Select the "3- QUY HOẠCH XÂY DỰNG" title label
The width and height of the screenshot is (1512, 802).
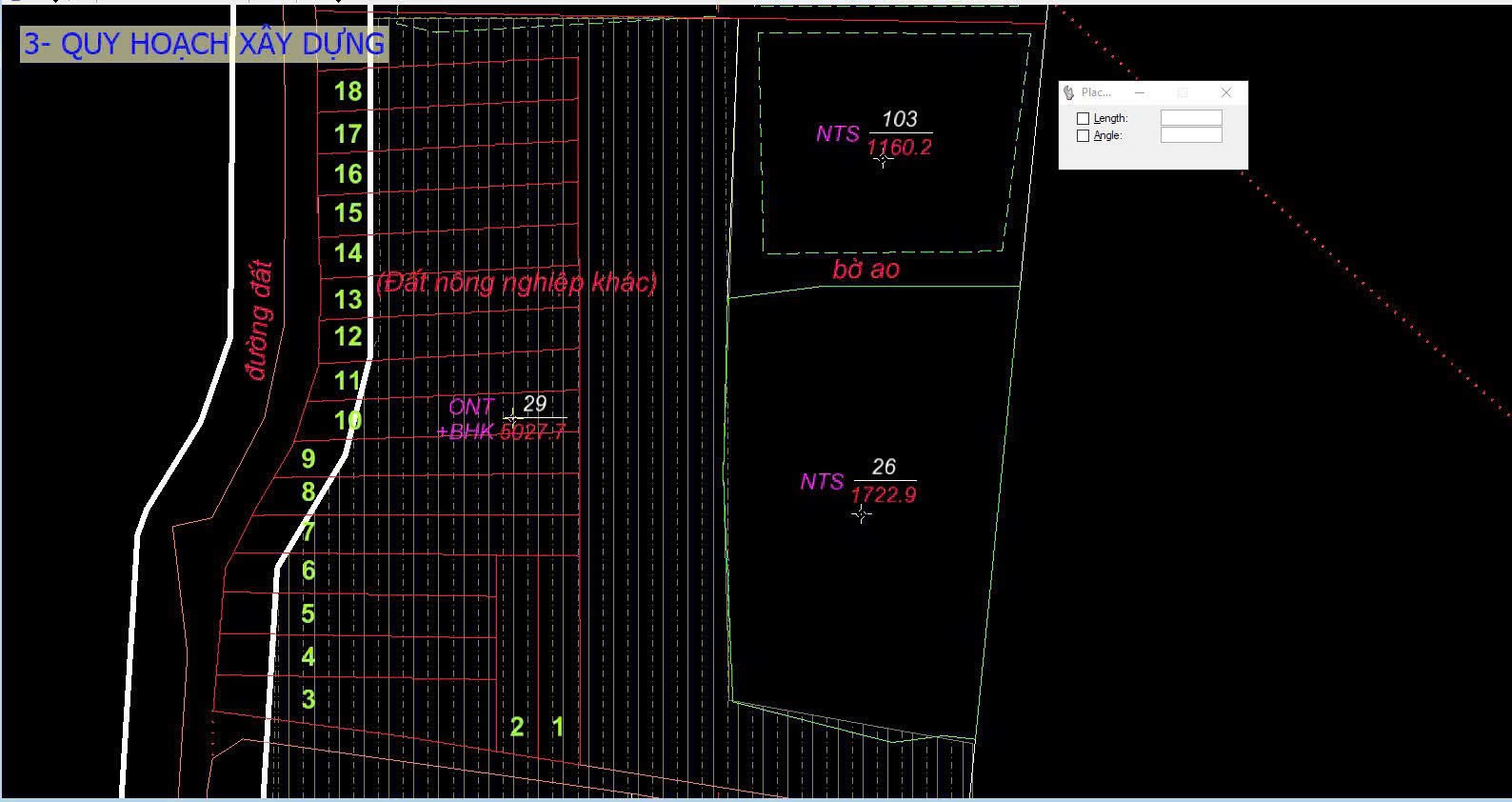pos(204,44)
